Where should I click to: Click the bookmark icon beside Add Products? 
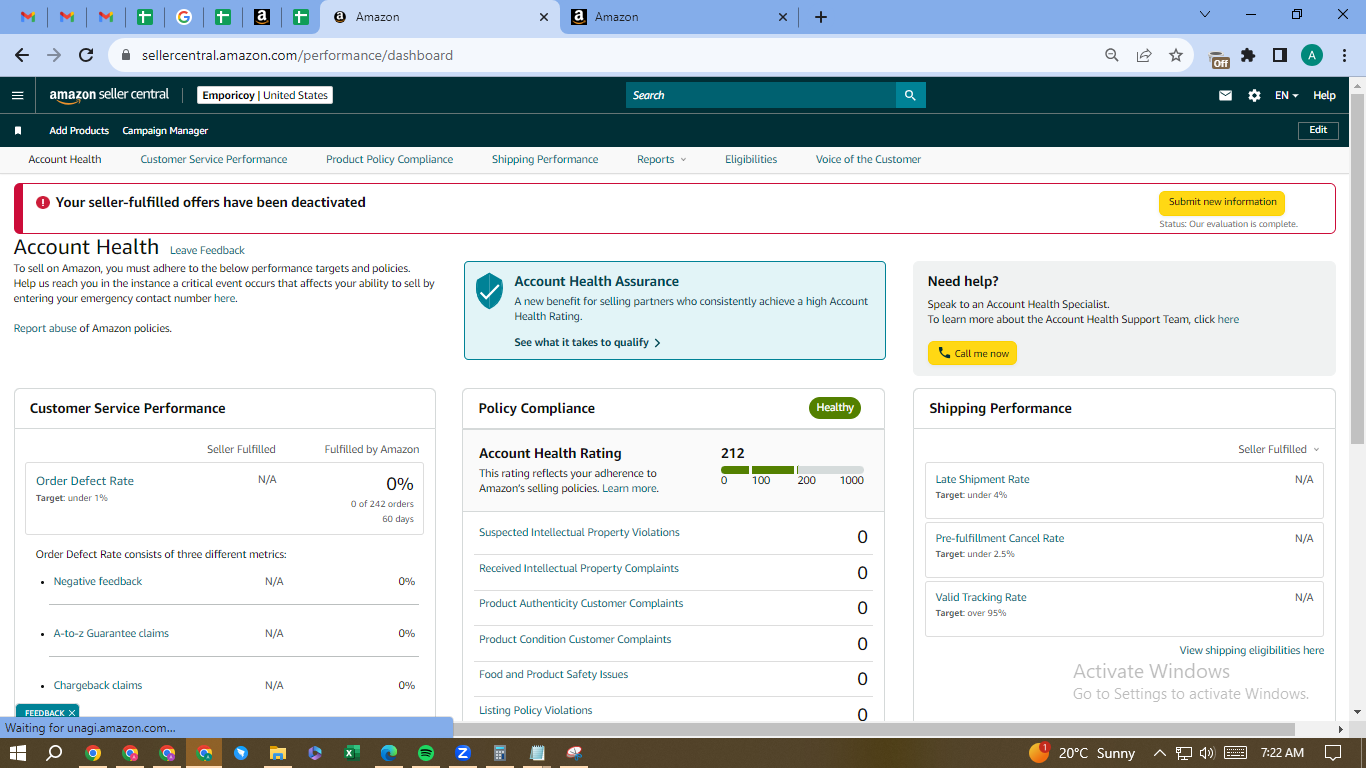tap(18, 131)
